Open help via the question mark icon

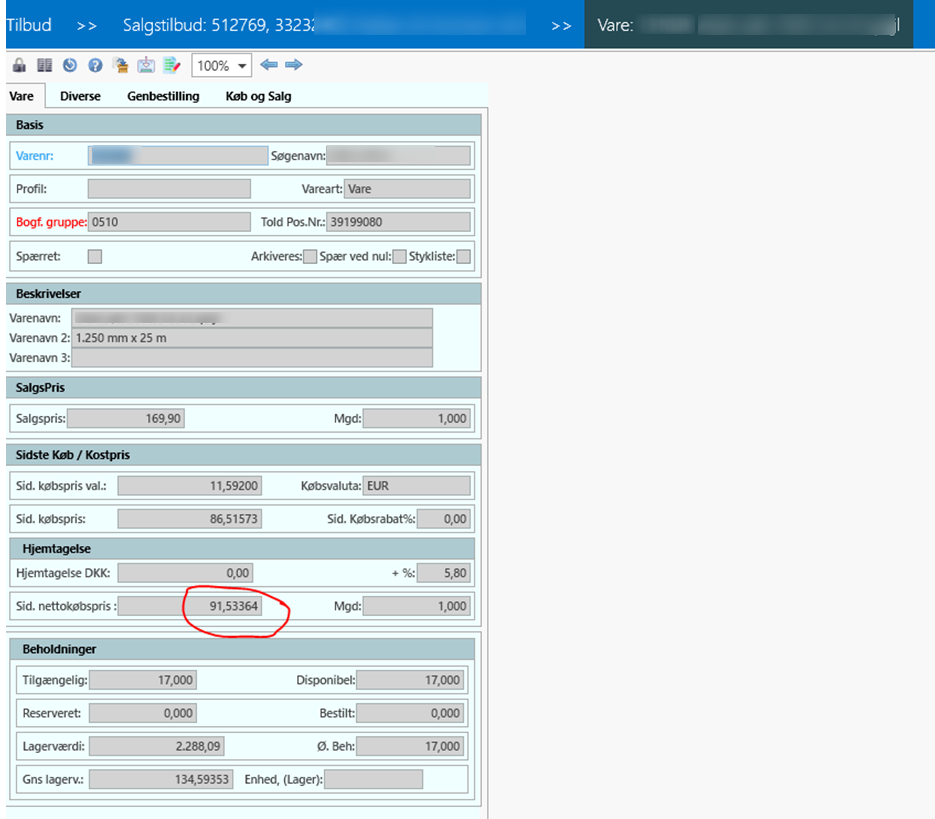pos(95,65)
